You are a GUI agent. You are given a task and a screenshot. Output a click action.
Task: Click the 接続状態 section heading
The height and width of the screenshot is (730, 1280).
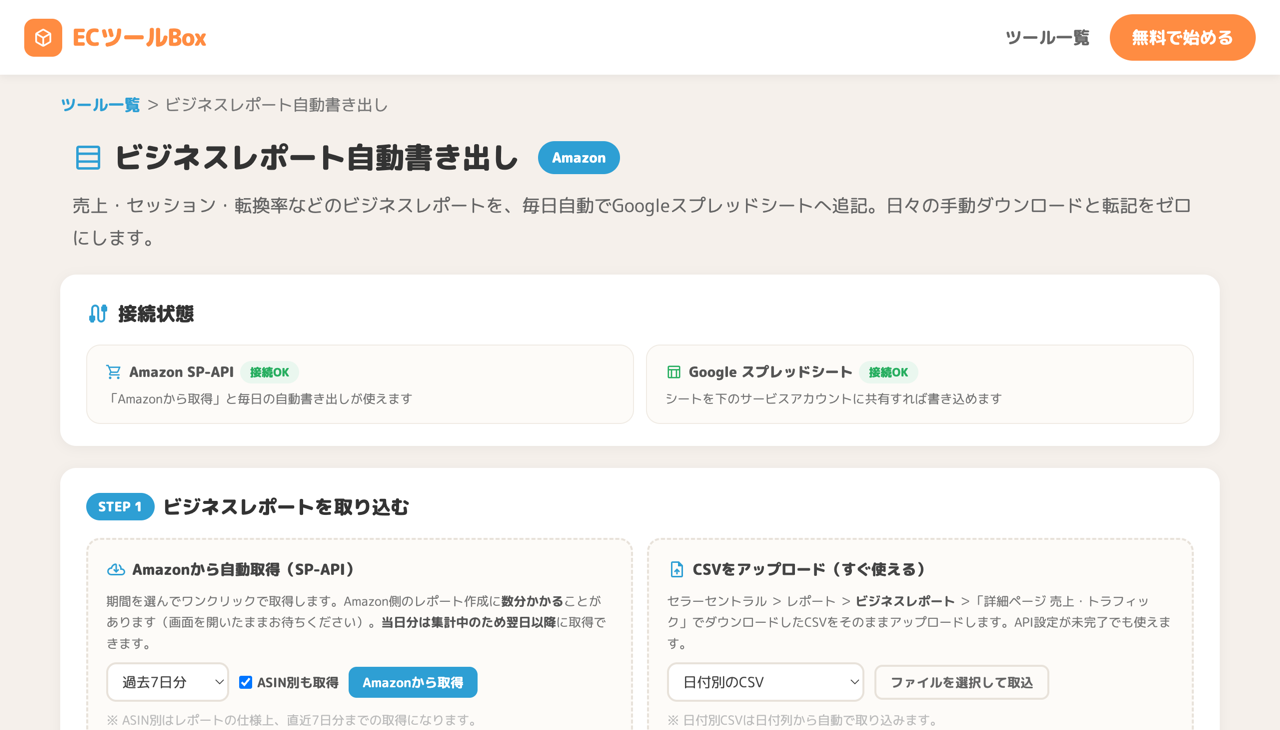pyautogui.click(x=156, y=314)
